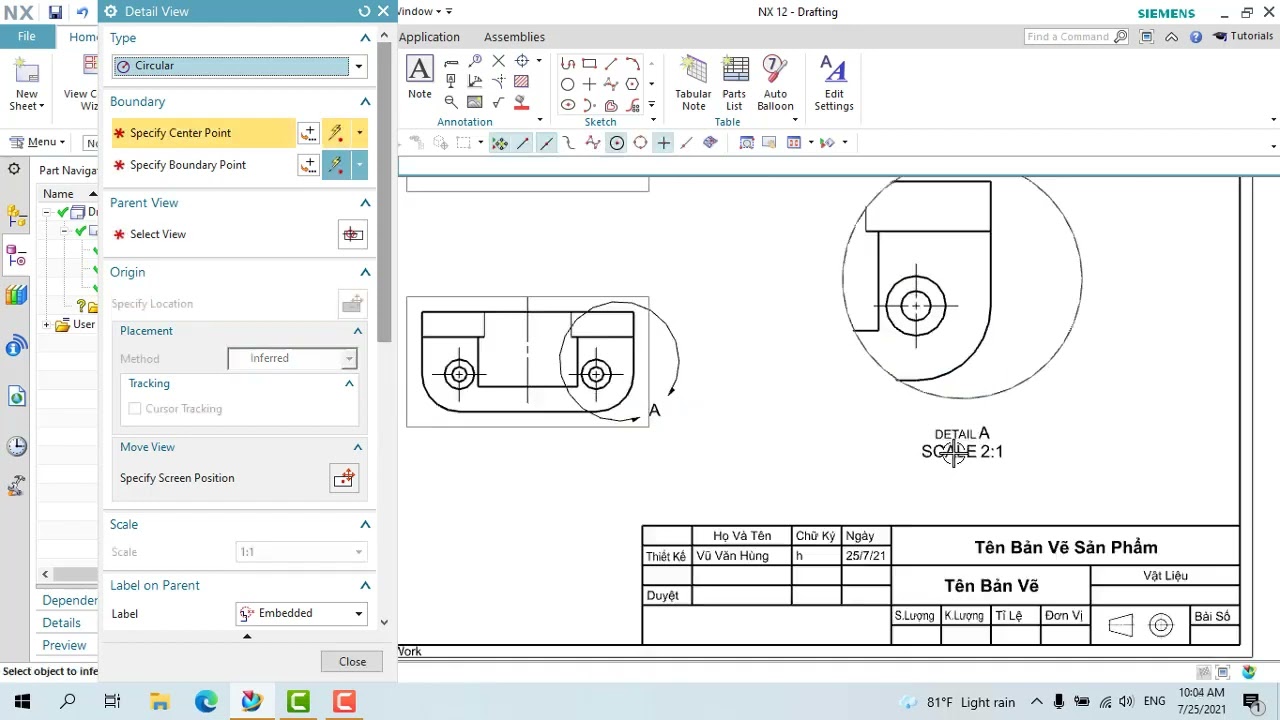
Task: Click the Area Fill crosshatch icon
Action: 521,82
